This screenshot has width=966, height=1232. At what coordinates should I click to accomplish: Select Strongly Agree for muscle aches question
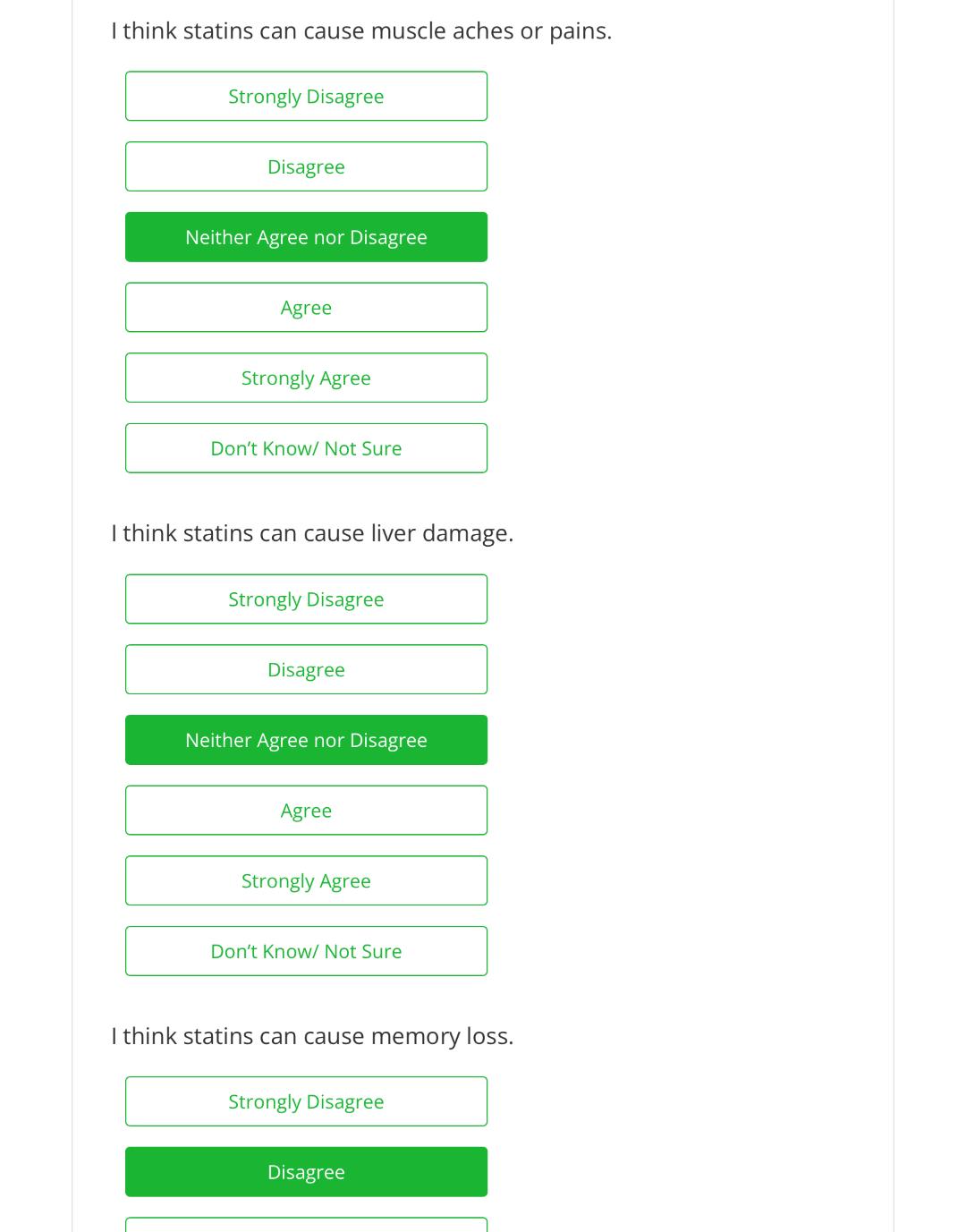(306, 378)
